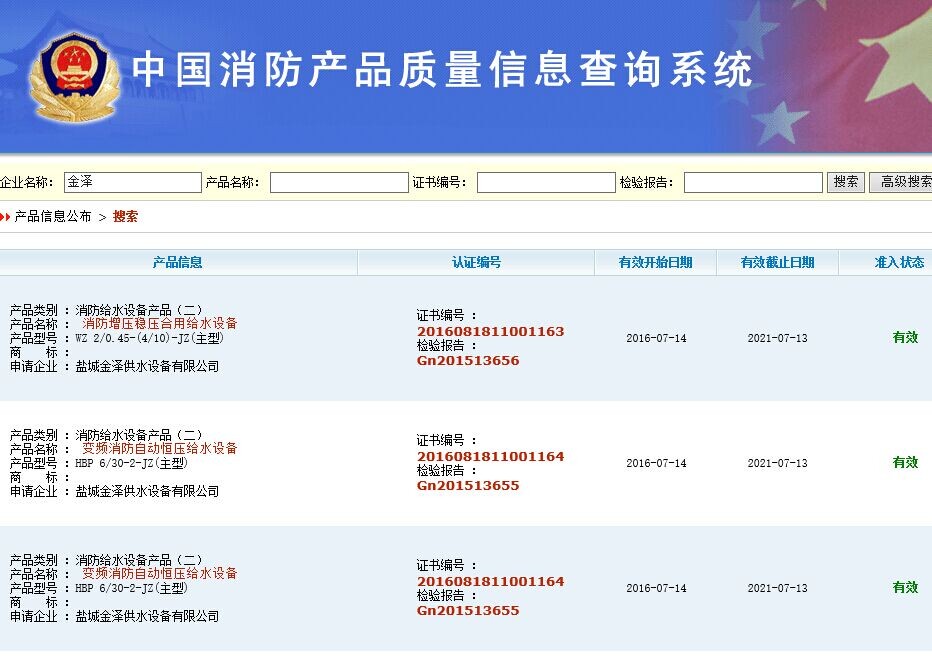
Task: Open certificate 2016081811001163
Action: click(x=490, y=332)
